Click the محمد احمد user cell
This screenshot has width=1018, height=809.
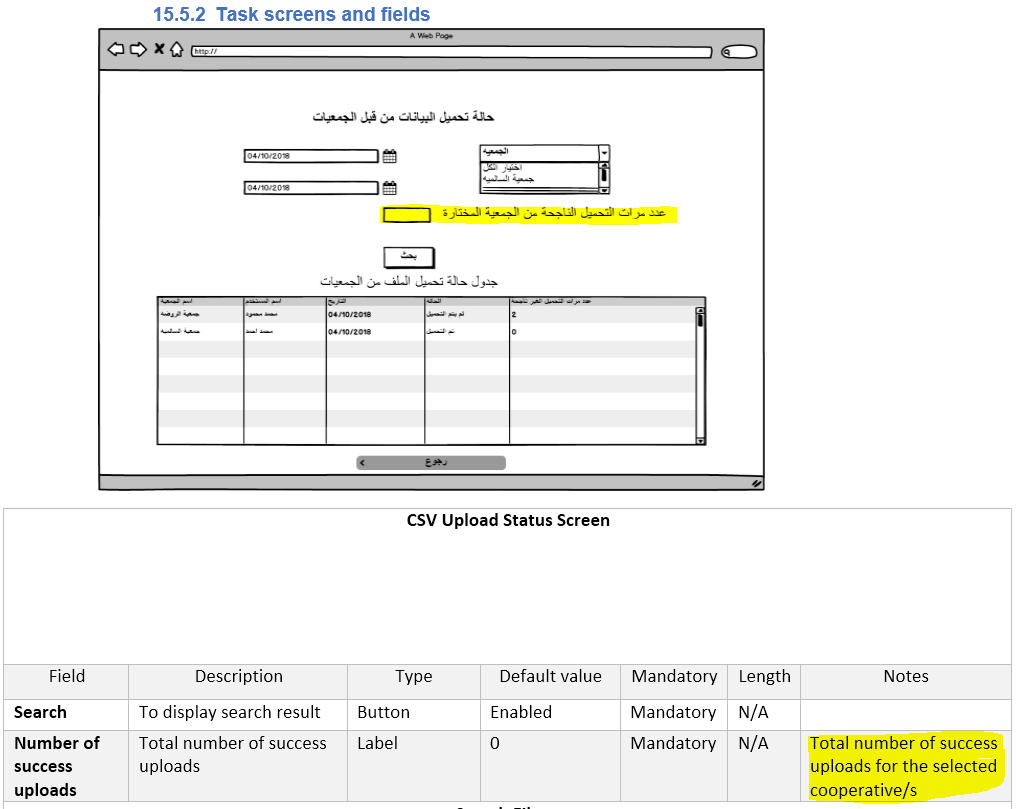(x=285, y=331)
